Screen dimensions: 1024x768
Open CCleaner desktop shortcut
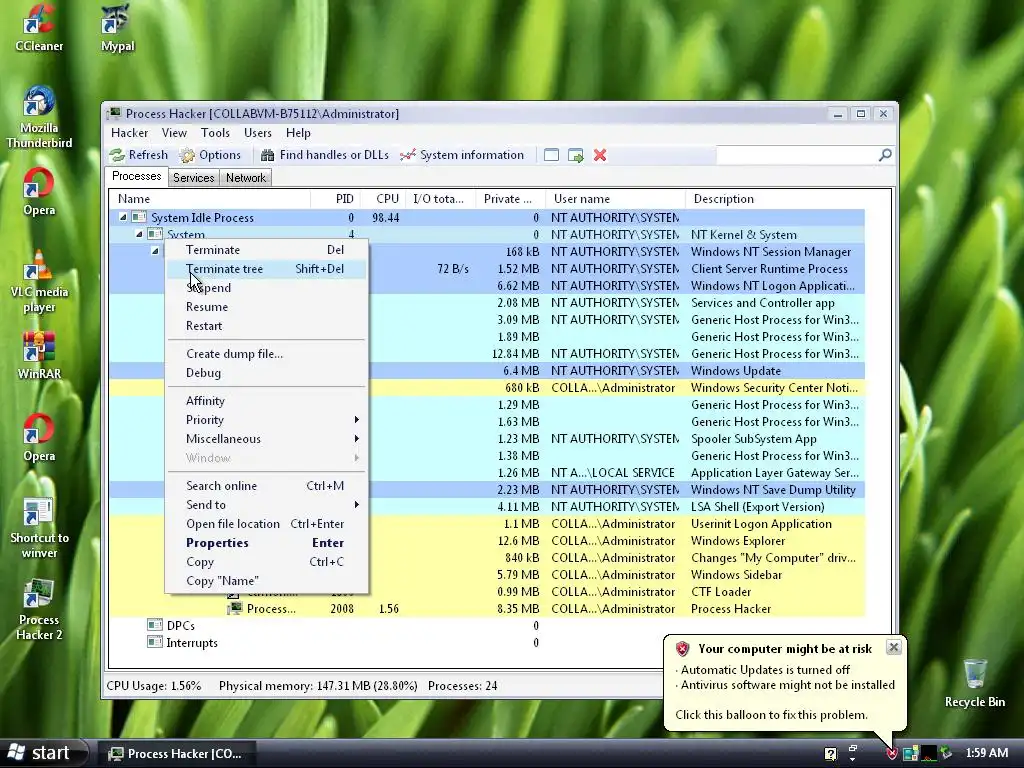point(39,27)
